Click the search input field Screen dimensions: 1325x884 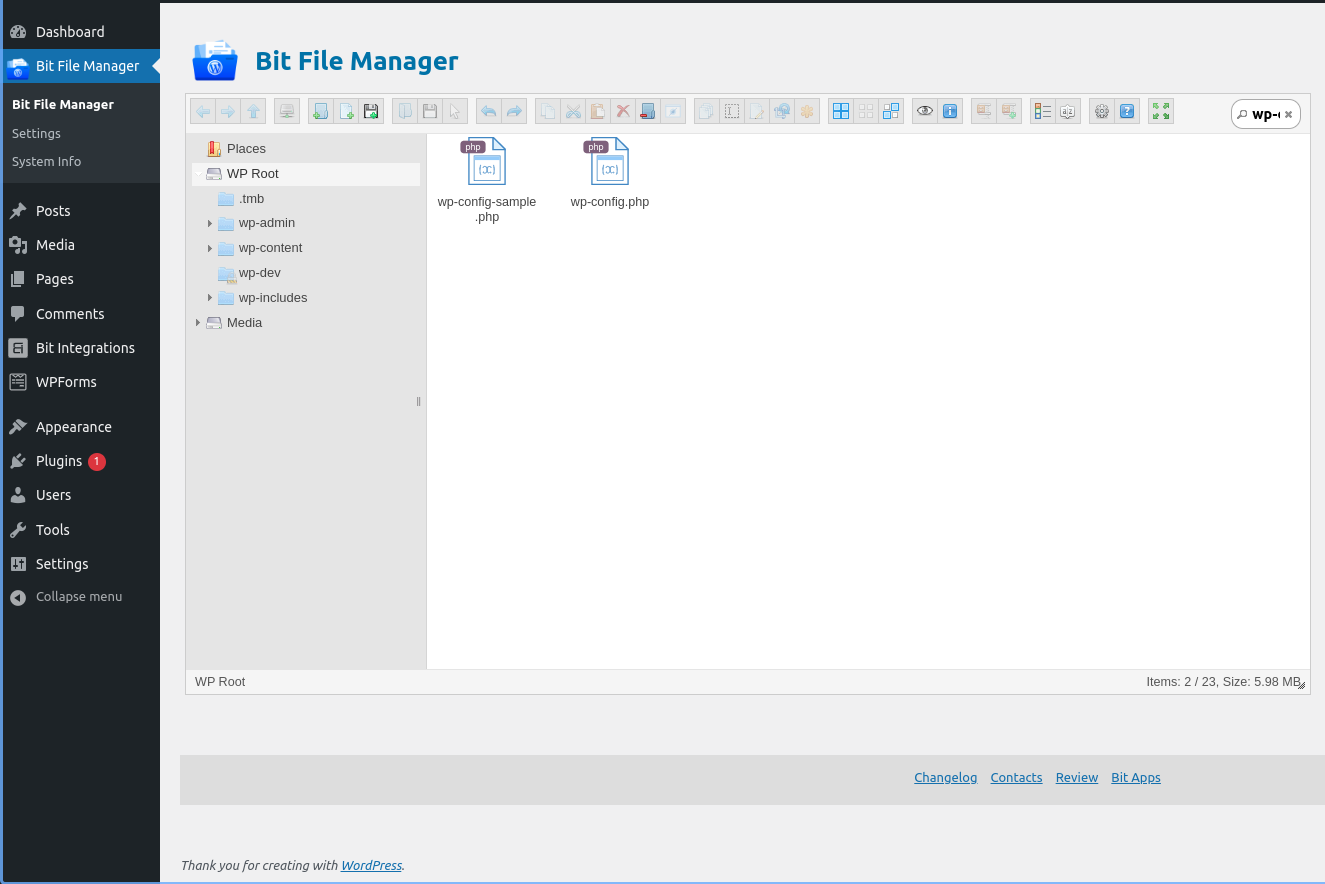(x=1265, y=114)
